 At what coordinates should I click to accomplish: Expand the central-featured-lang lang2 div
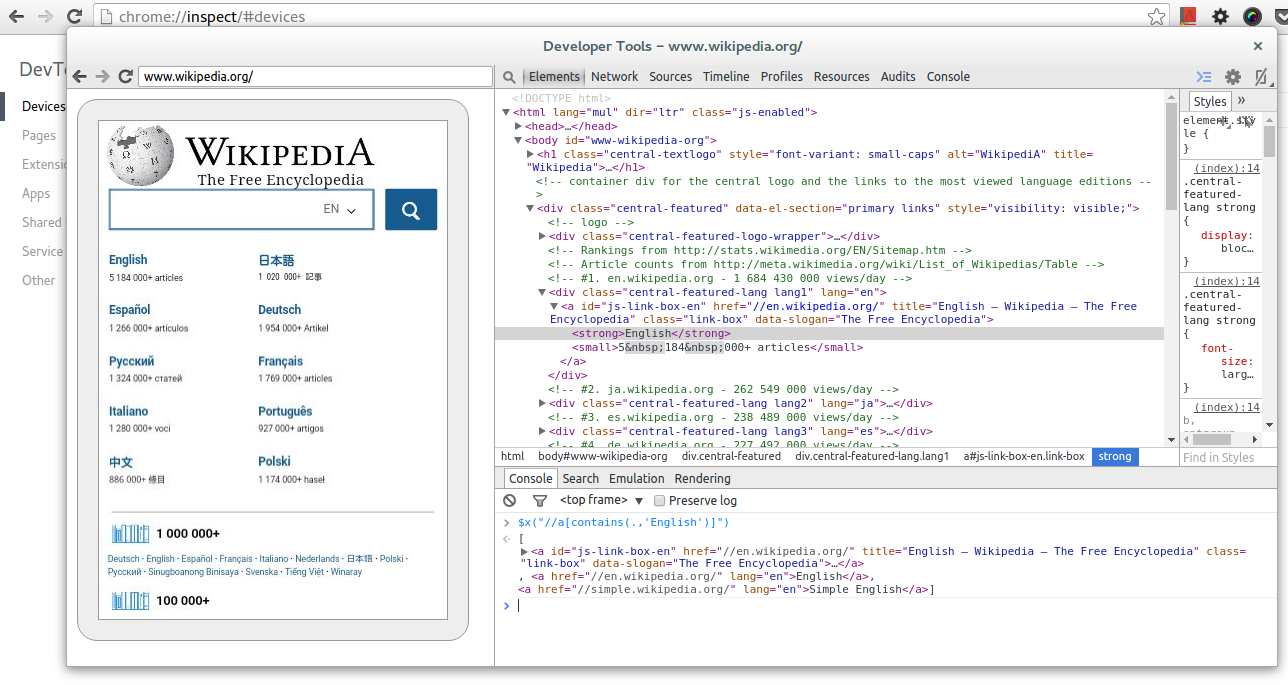tap(542, 404)
